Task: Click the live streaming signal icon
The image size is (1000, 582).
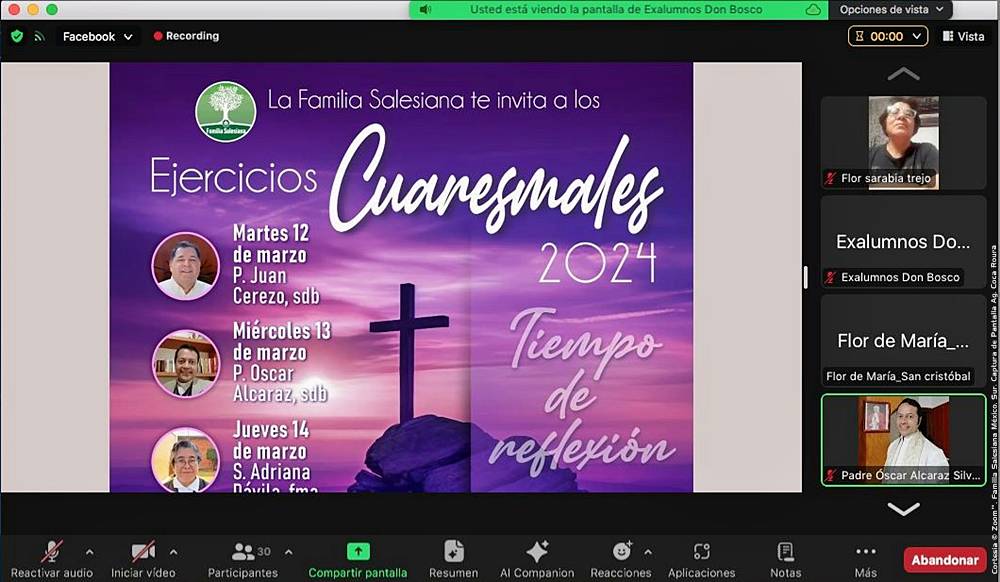Action: (40, 36)
